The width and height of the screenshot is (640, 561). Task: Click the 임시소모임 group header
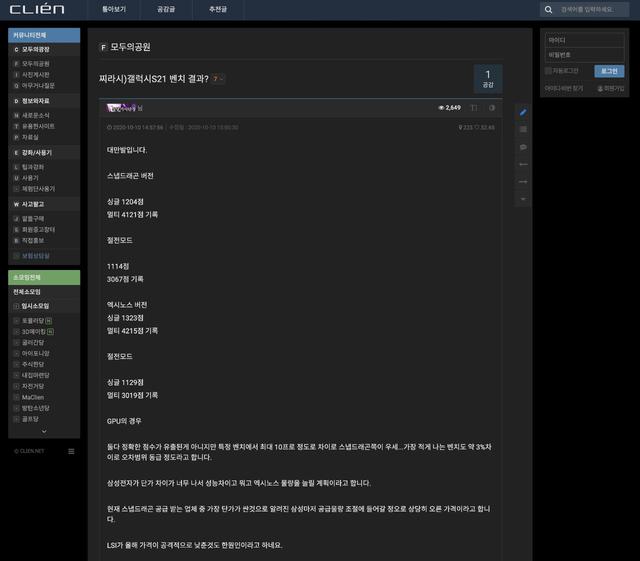click(x=44, y=306)
